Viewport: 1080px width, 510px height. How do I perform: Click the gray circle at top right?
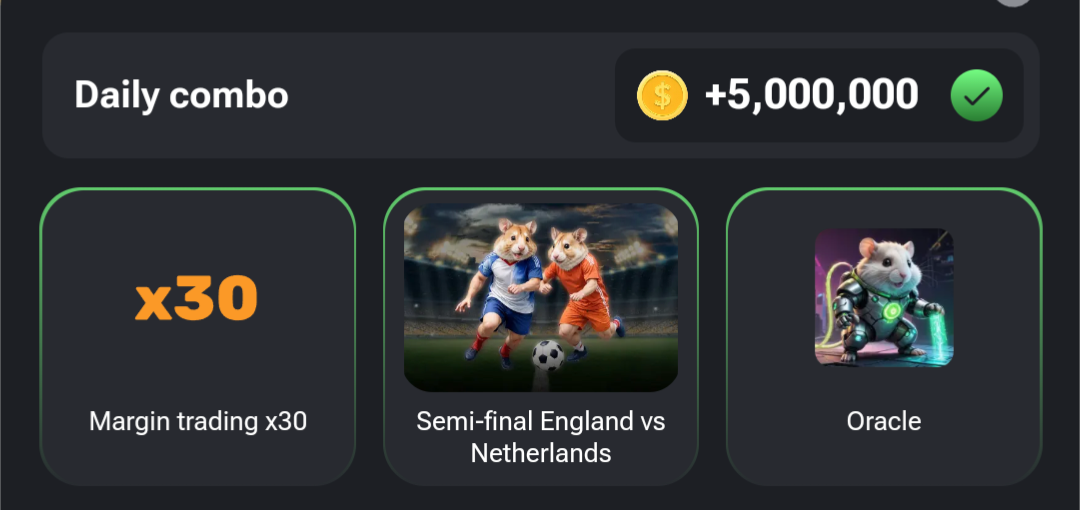tap(1012, 3)
